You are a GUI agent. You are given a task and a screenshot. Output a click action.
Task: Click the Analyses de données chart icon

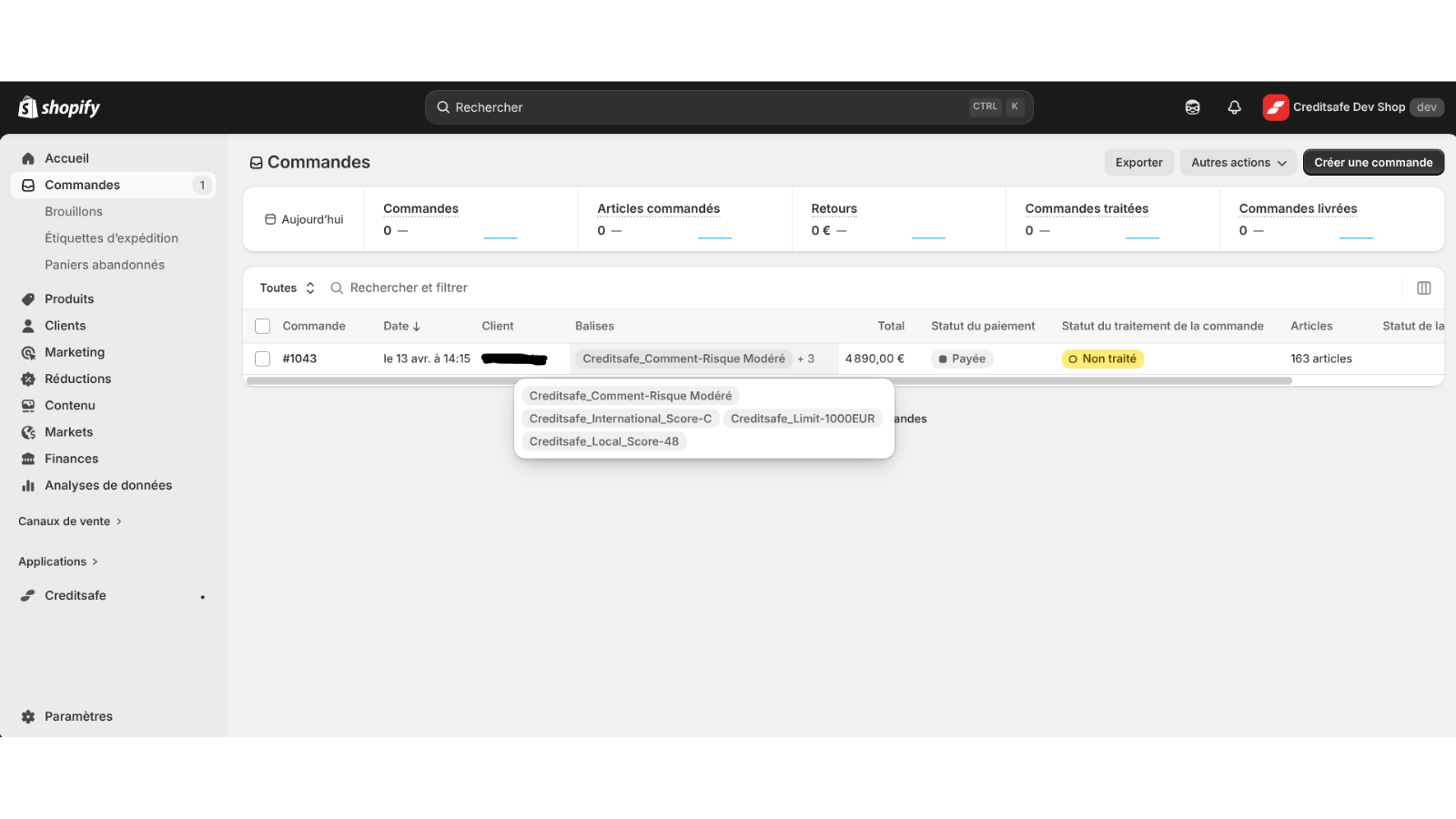tap(28, 486)
